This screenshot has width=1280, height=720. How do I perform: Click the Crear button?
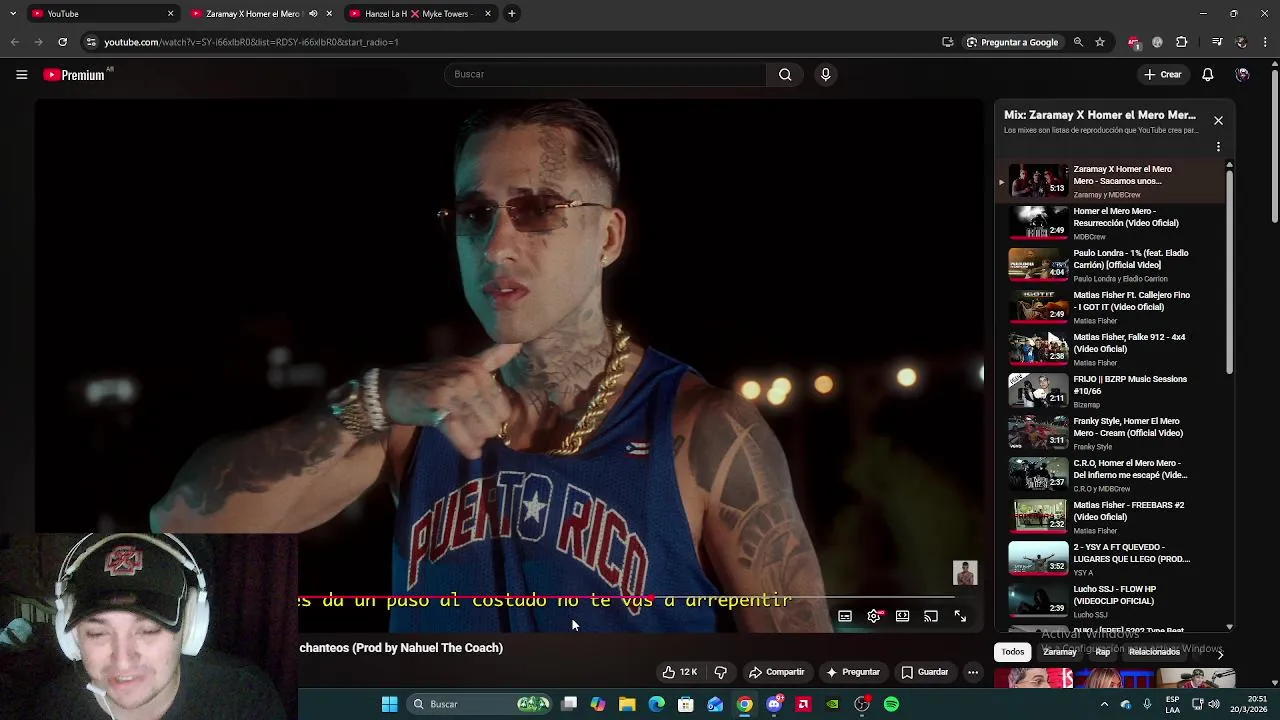point(1163,74)
